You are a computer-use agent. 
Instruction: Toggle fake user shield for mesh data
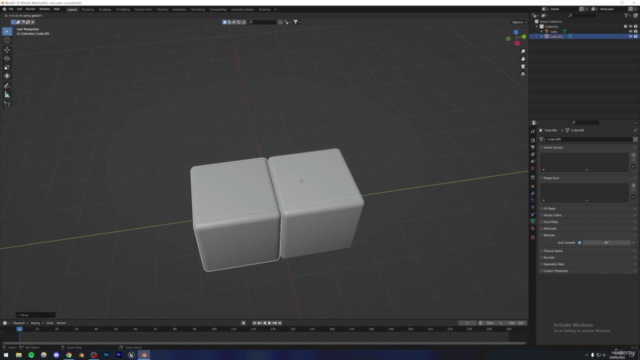tap(635, 139)
